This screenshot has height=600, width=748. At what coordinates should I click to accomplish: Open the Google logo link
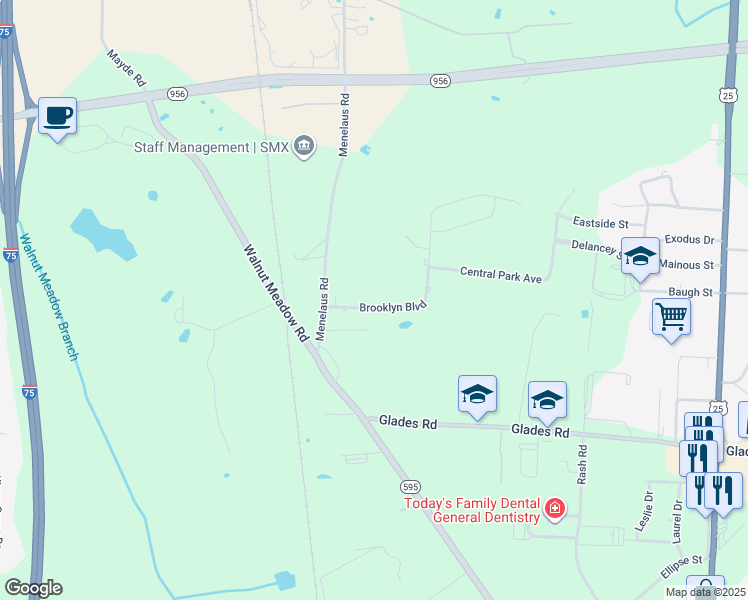click(33, 588)
